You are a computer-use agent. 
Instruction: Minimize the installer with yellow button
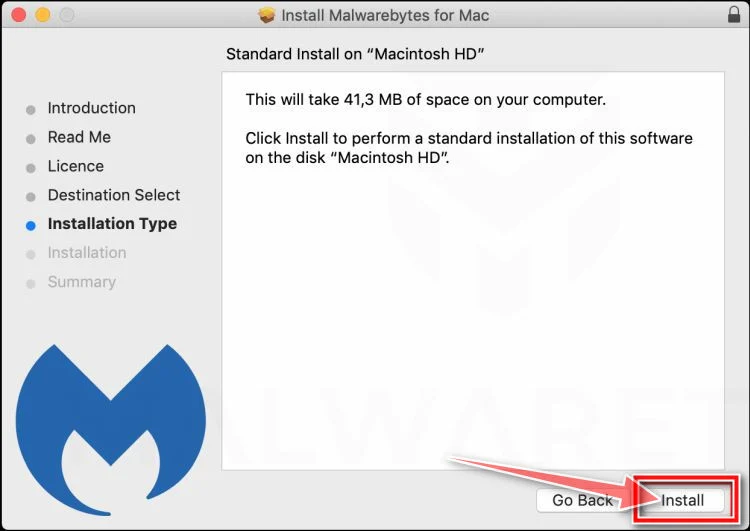point(43,15)
